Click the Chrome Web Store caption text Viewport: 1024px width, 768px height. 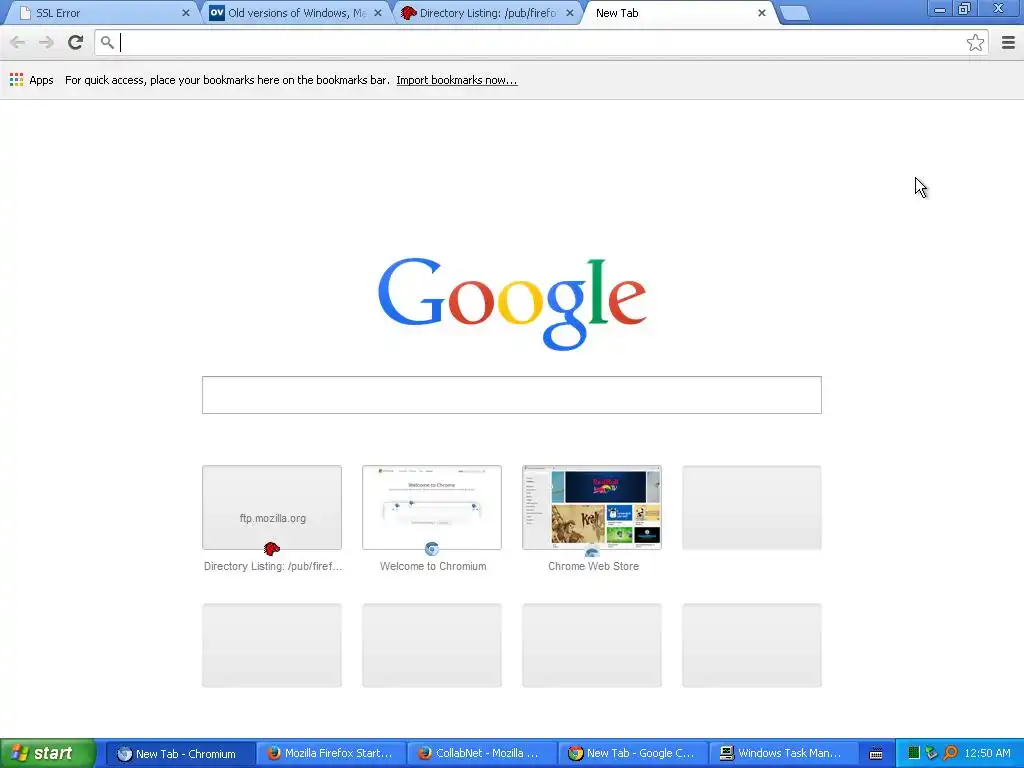point(593,566)
